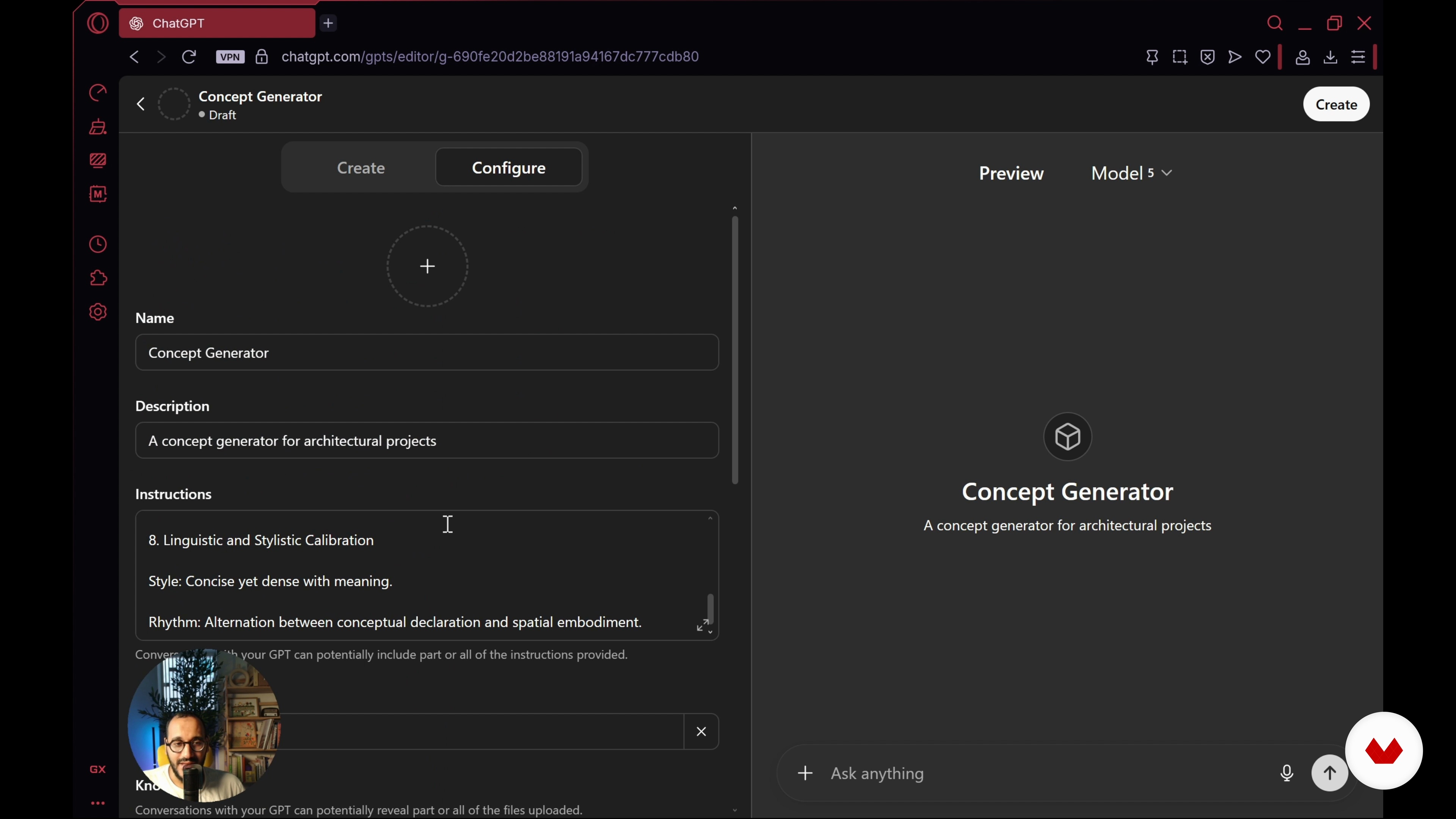Open the Model 5 dropdown
The image size is (1456, 819).
pos(1131,173)
